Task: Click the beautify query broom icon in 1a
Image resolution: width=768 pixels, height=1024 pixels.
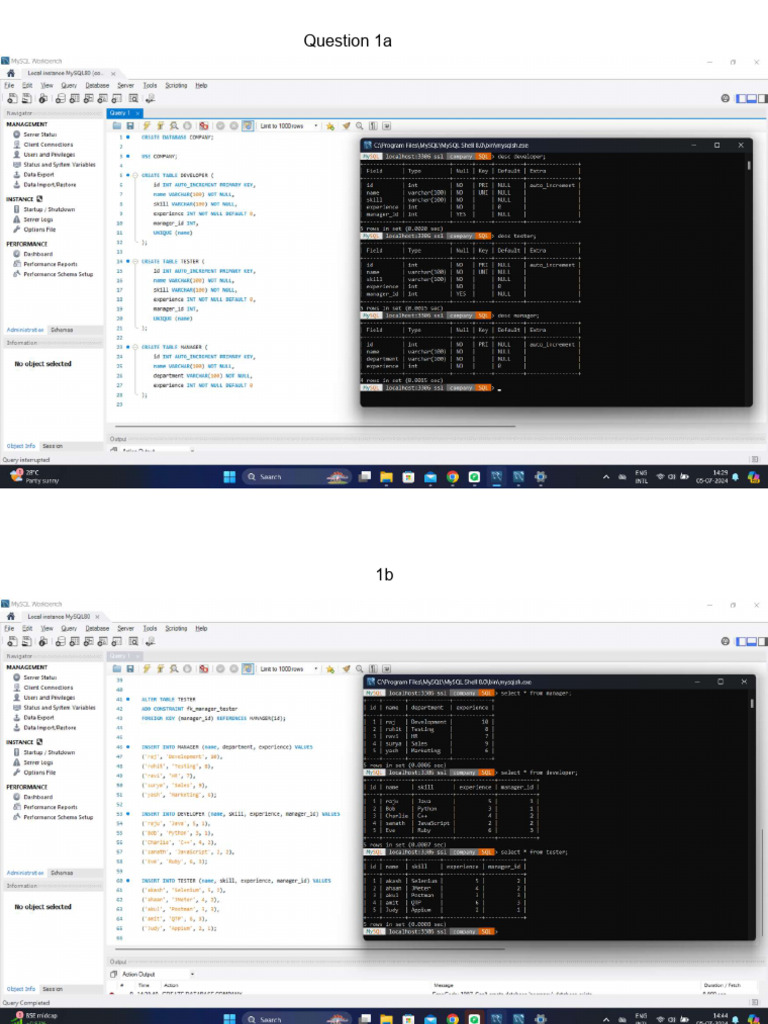Action: click(346, 126)
